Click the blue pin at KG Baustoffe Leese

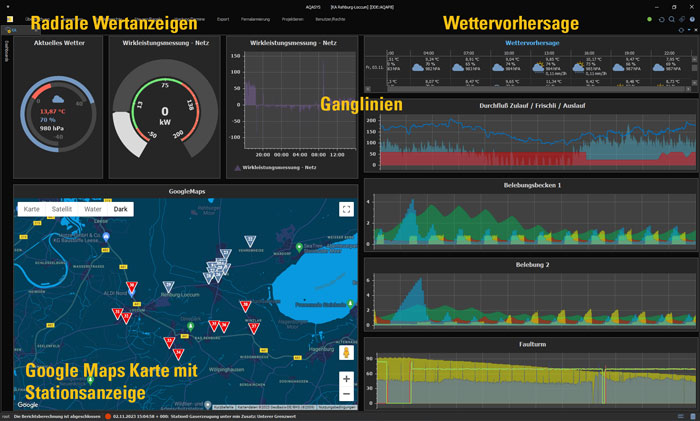click(106, 236)
